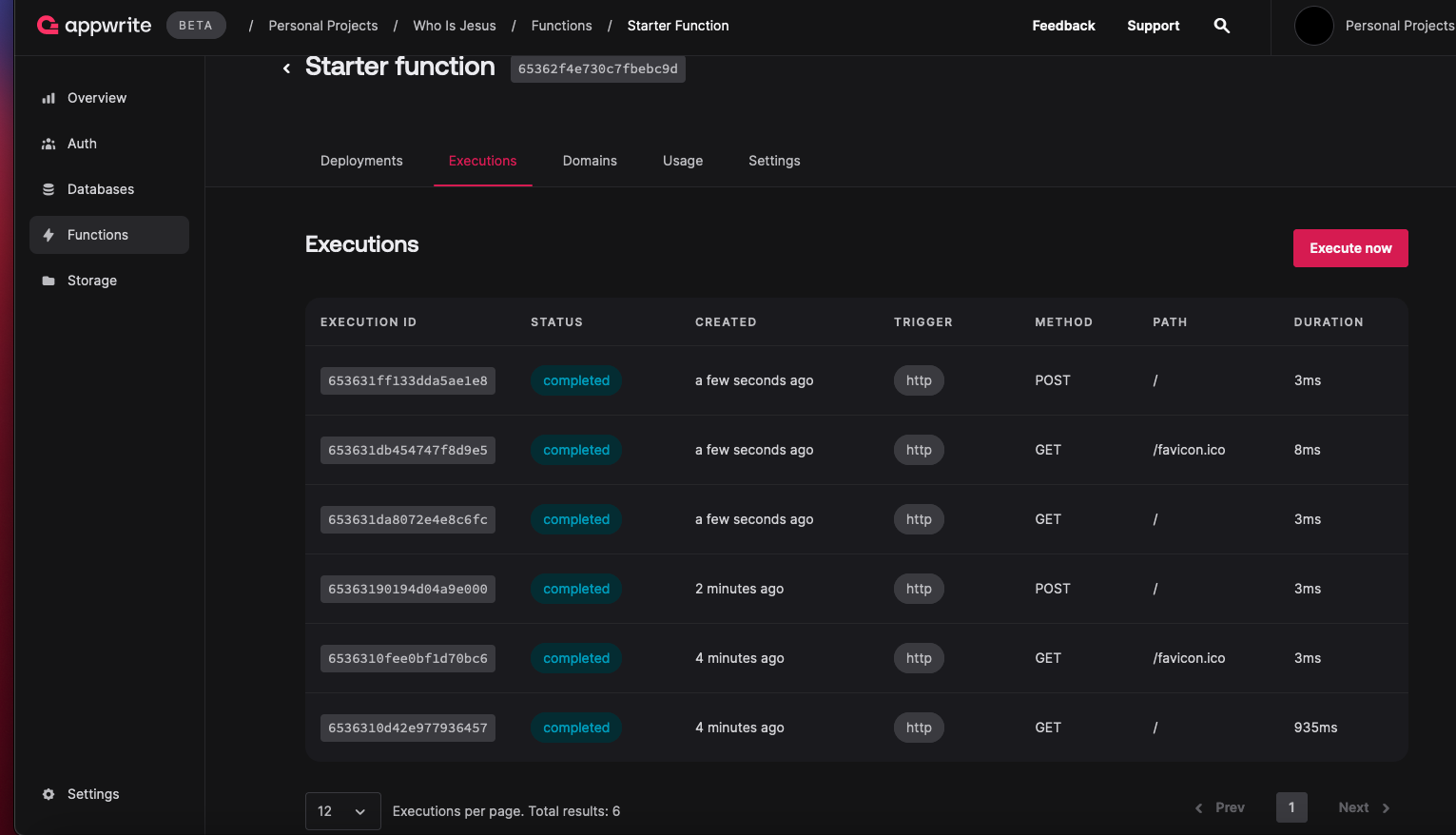Open the Usage tab
This screenshot has height=835, width=1456.
point(683,161)
